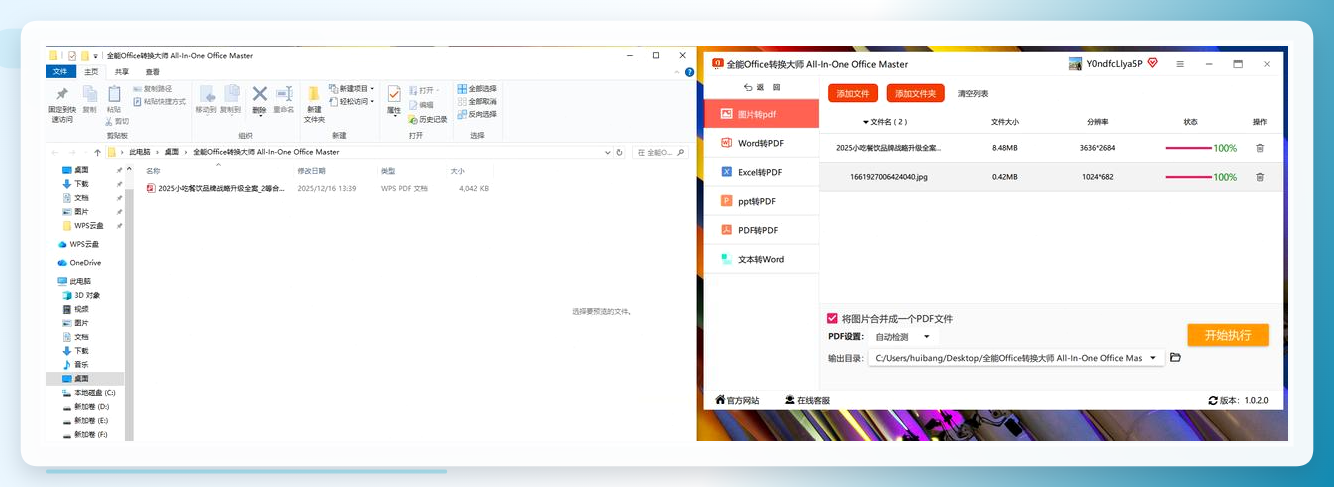Open the address bar history dropdown arrow

608,152
